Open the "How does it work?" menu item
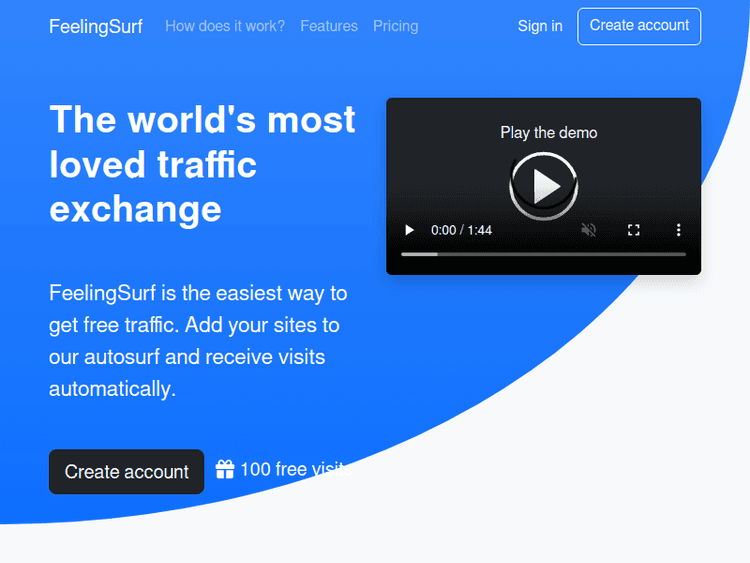Viewport: 750px width, 563px height. click(224, 26)
